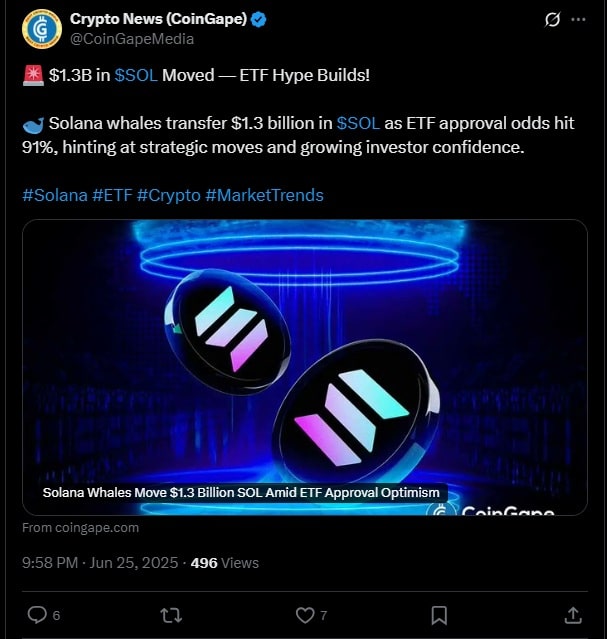The image size is (607, 639).
Task: Click the verified badge next to the name
Action: click(257, 19)
